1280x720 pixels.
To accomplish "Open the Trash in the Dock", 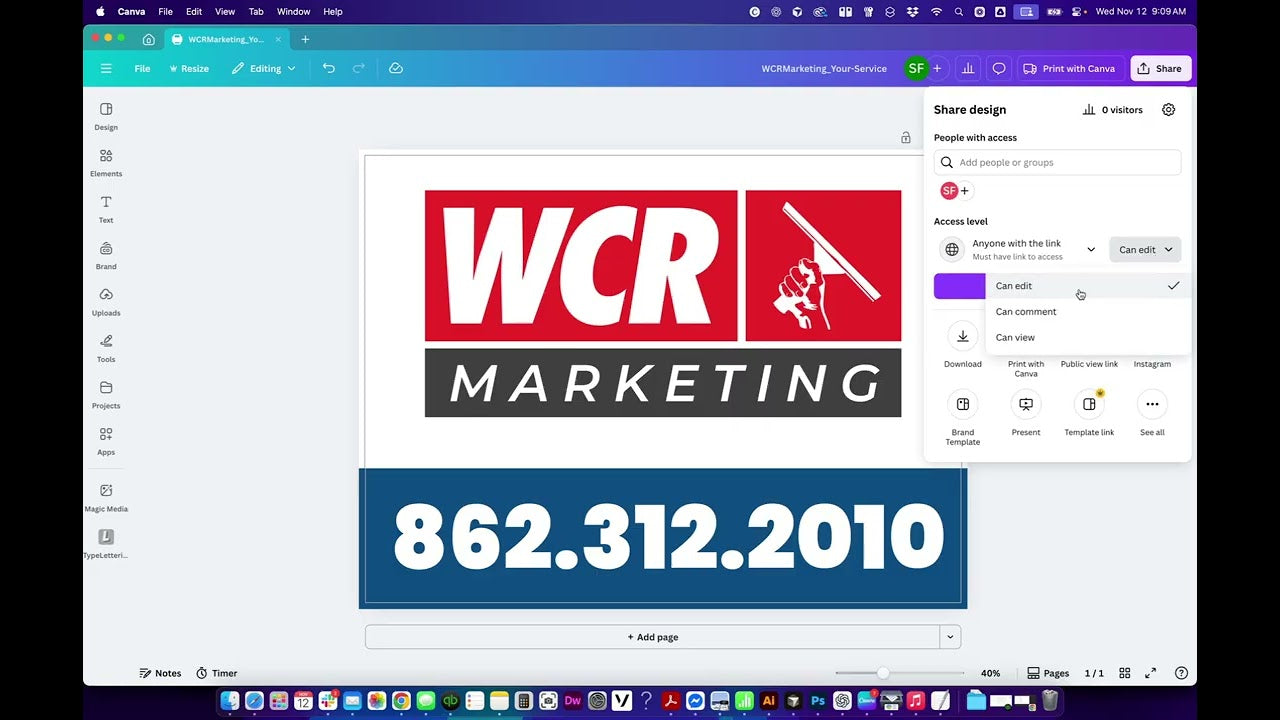I will point(1050,701).
